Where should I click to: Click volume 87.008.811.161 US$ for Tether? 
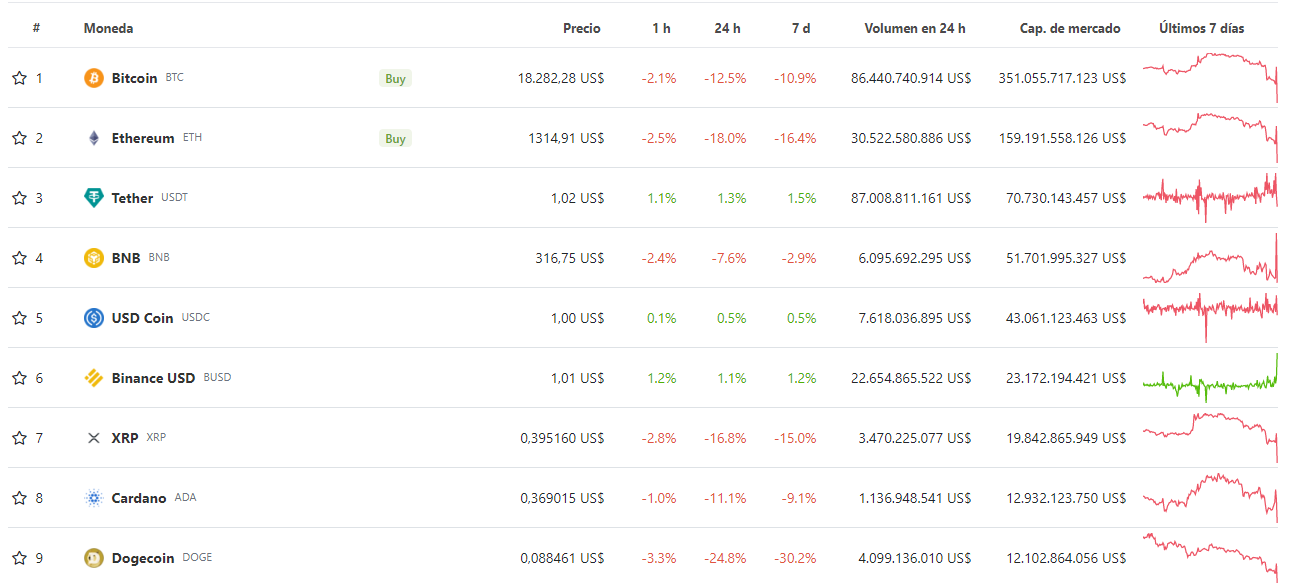coord(911,198)
